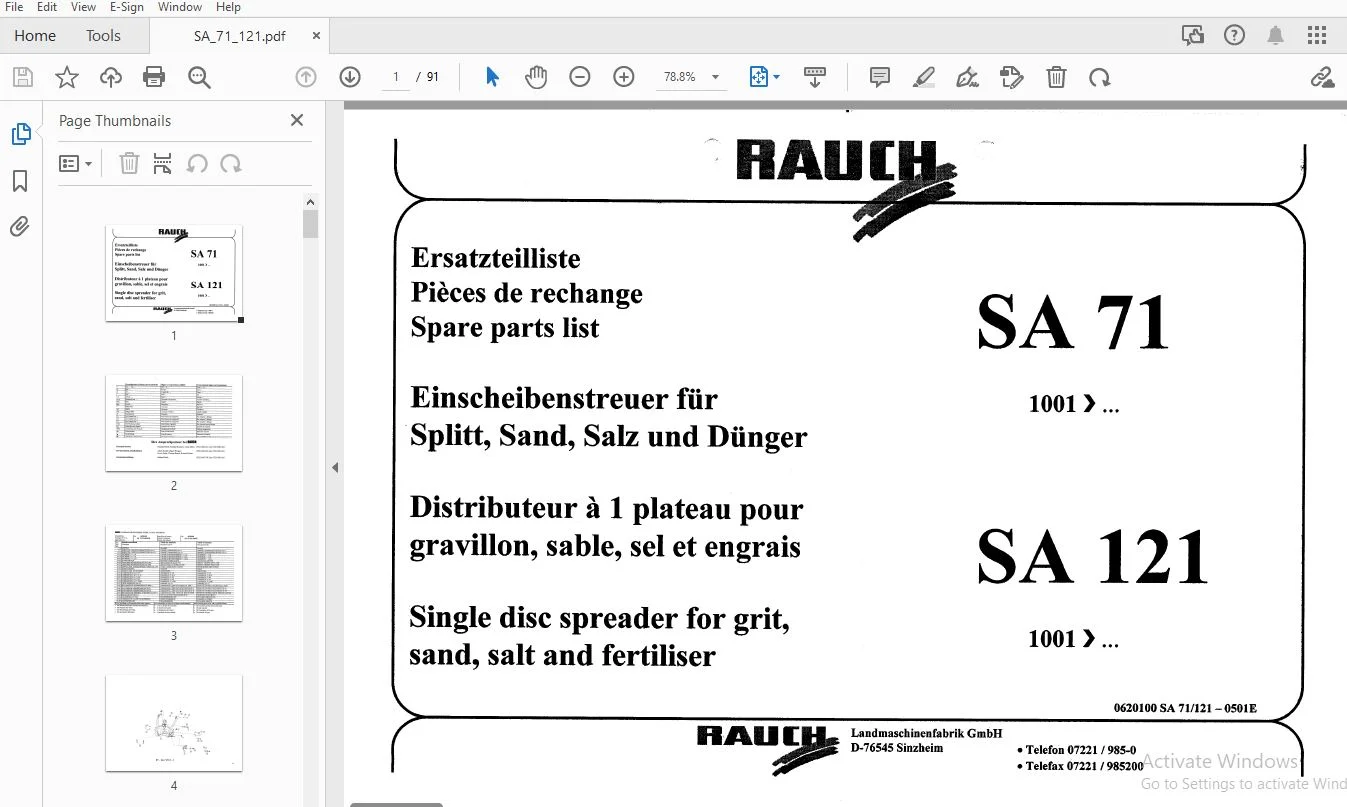Rotate the page with toolbar icon
1347x807 pixels.
pyautogui.click(x=1100, y=77)
